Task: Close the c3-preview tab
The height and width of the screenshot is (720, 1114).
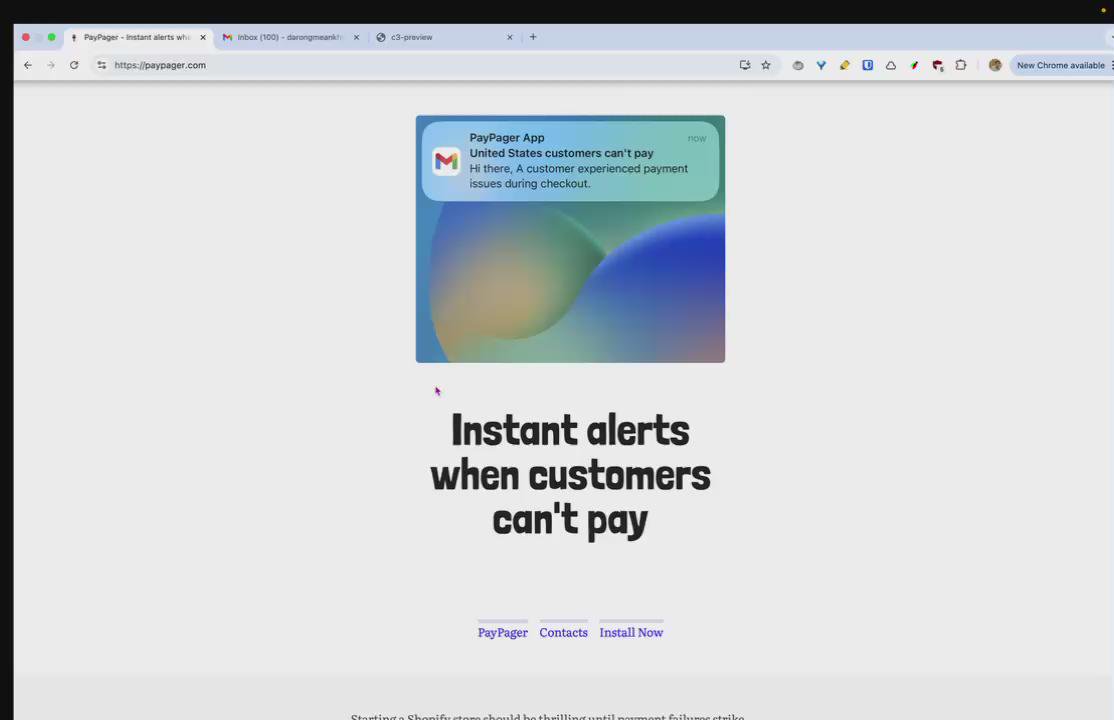Action: (x=509, y=37)
